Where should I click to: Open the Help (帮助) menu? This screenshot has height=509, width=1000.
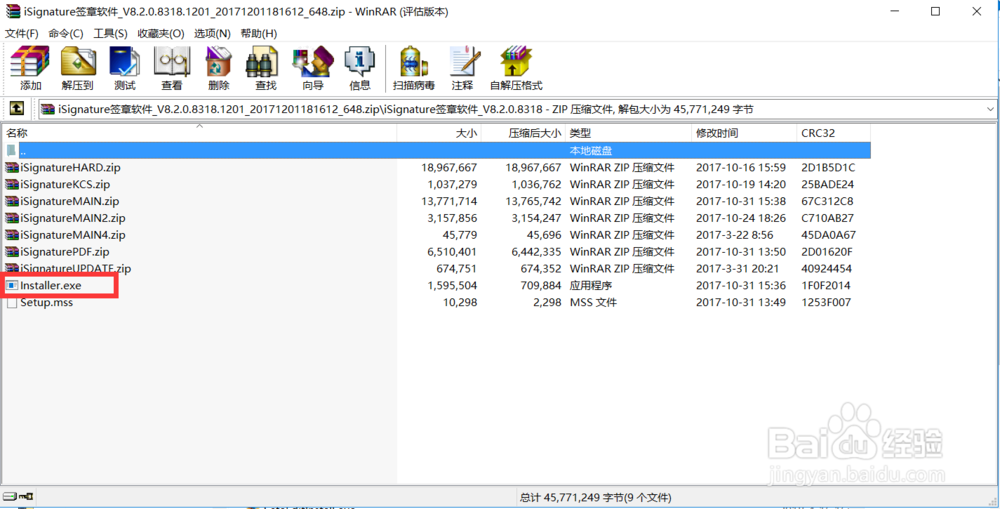click(258, 33)
